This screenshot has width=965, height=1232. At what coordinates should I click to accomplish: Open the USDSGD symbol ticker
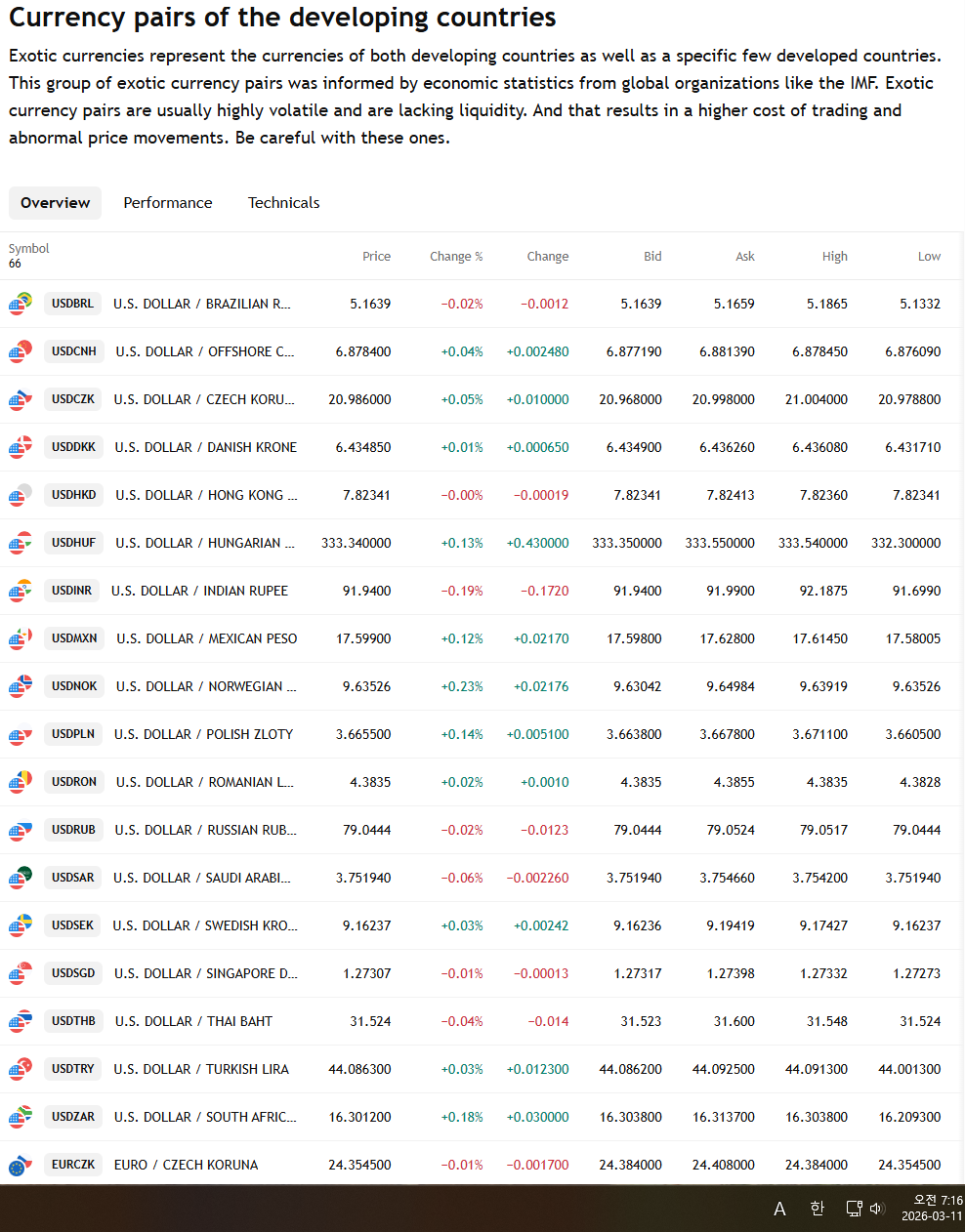(x=73, y=973)
